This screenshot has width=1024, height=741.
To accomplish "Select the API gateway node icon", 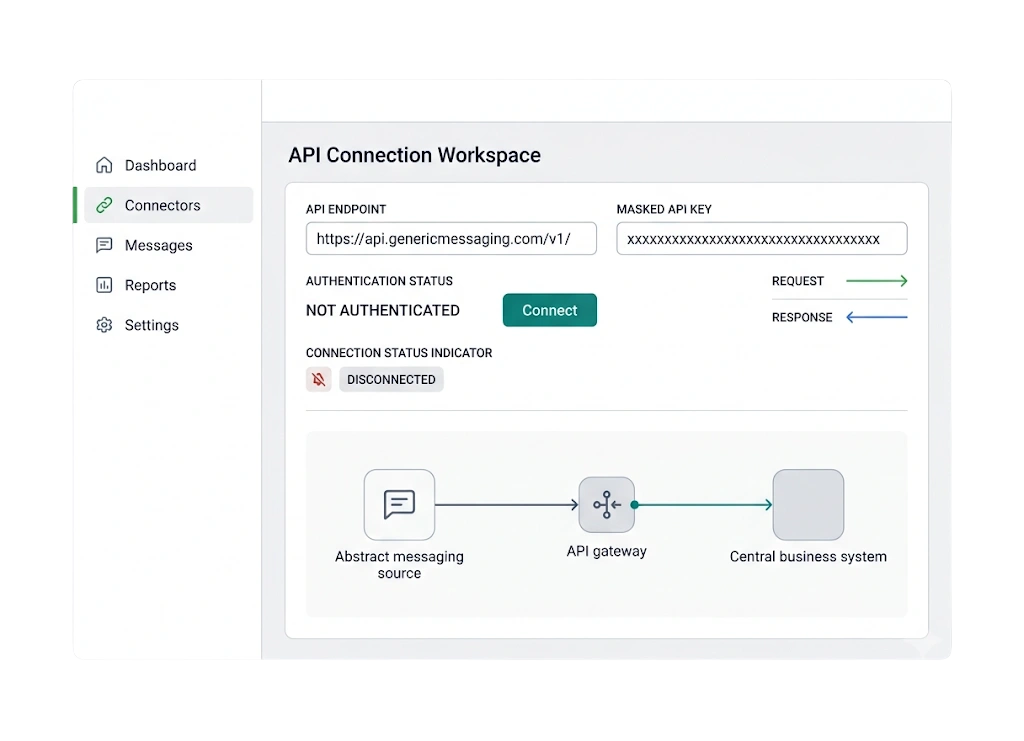I will (607, 505).
